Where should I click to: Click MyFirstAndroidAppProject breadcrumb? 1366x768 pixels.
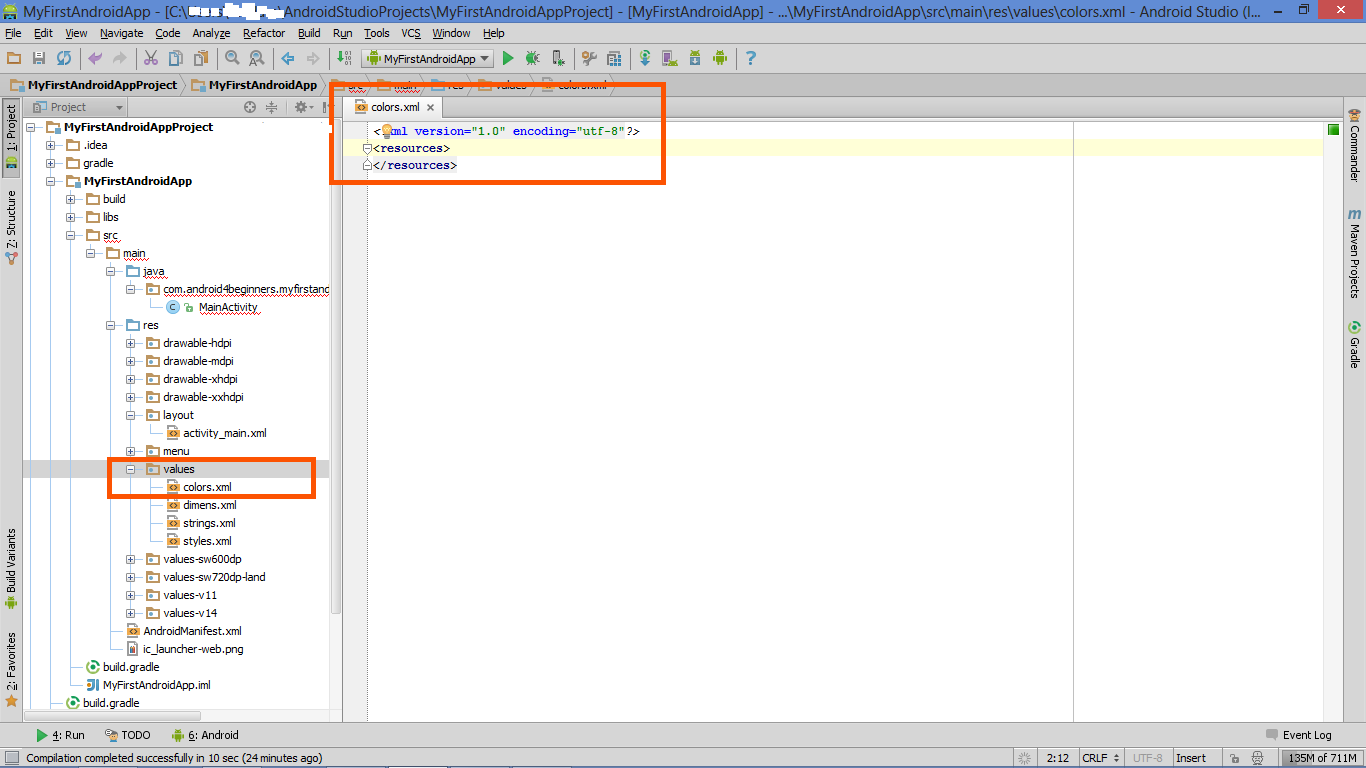click(94, 85)
